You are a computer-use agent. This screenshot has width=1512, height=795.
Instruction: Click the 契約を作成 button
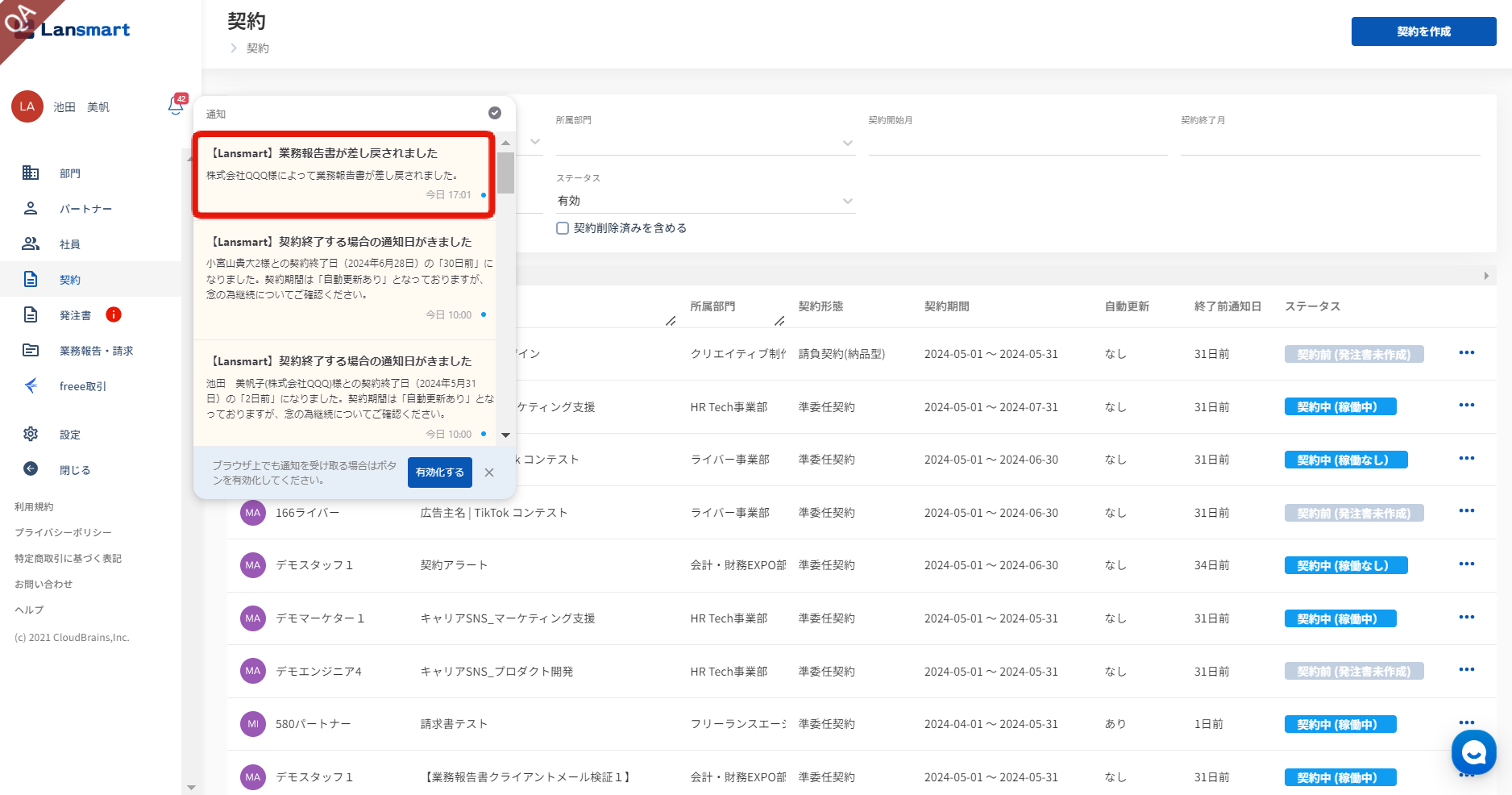1423,31
